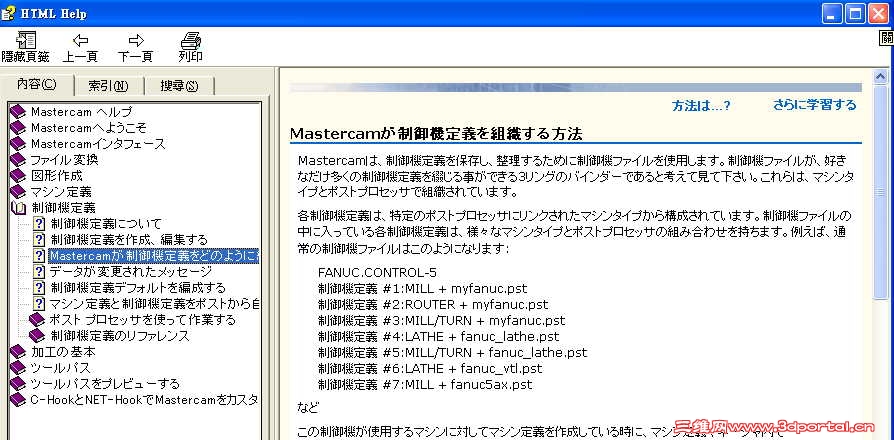Select 制御機定義について topic text
The height and width of the screenshot is (440, 894).
pyautogui.click(x=105, y=223)
